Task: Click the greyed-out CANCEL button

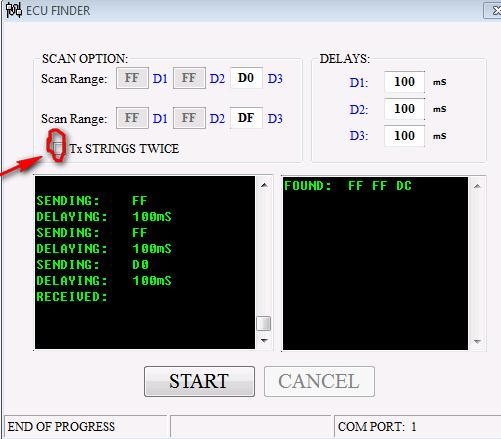Action: pos(319,381)
